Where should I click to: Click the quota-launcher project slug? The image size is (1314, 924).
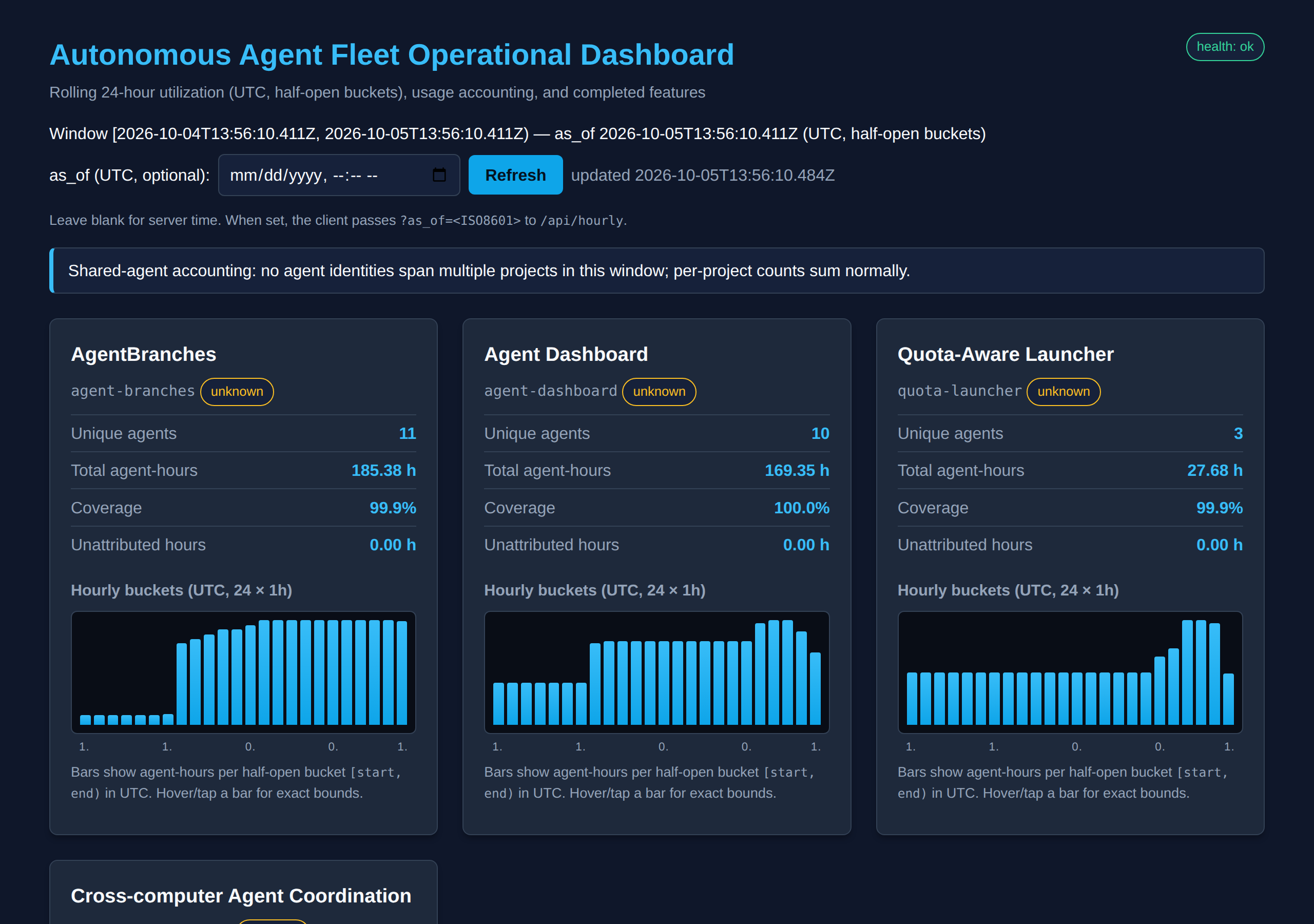959,391
